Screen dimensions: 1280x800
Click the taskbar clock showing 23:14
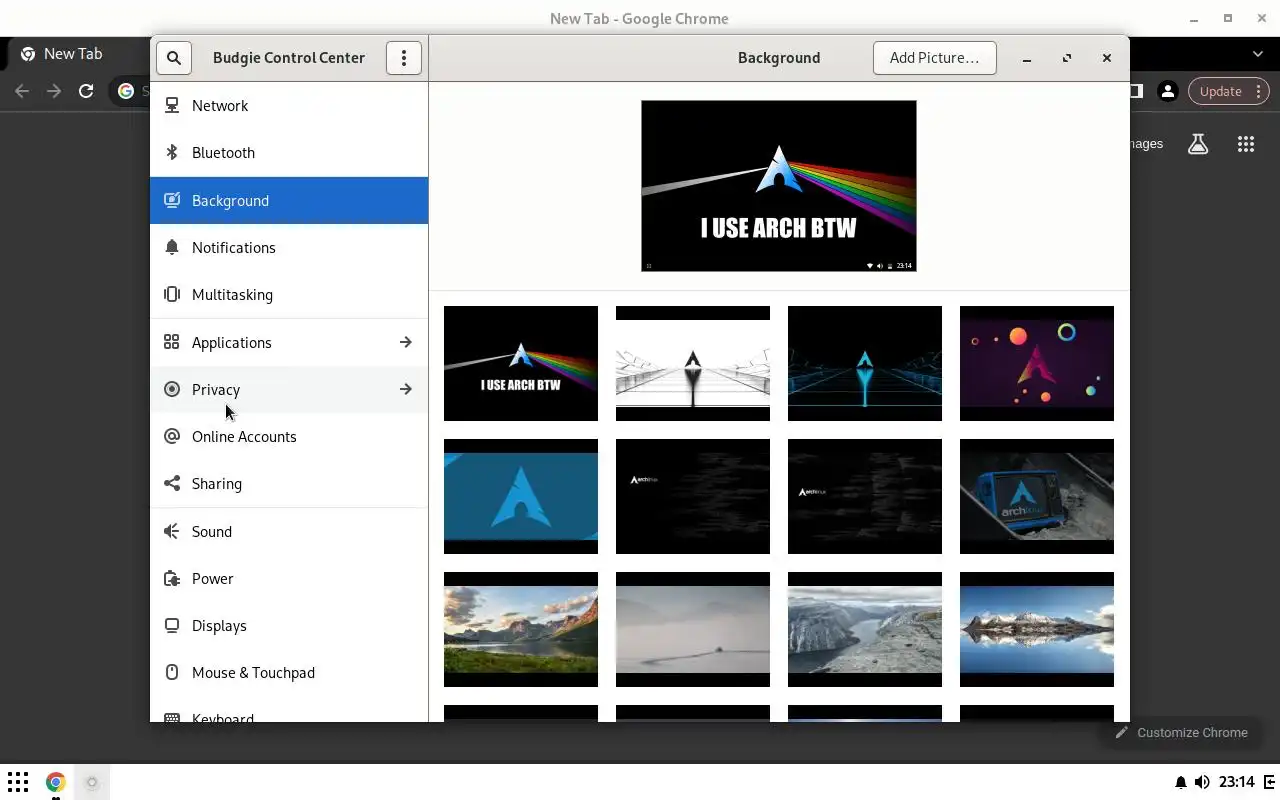click(1237, 782)
